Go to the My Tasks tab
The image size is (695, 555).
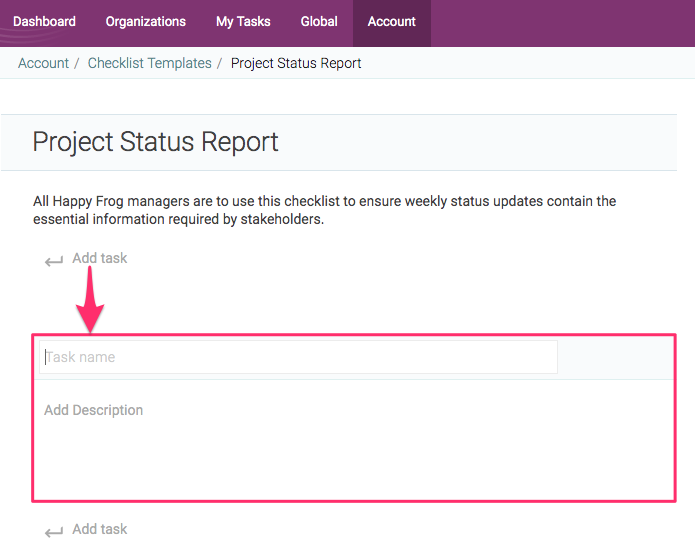[x=243, y=21]
